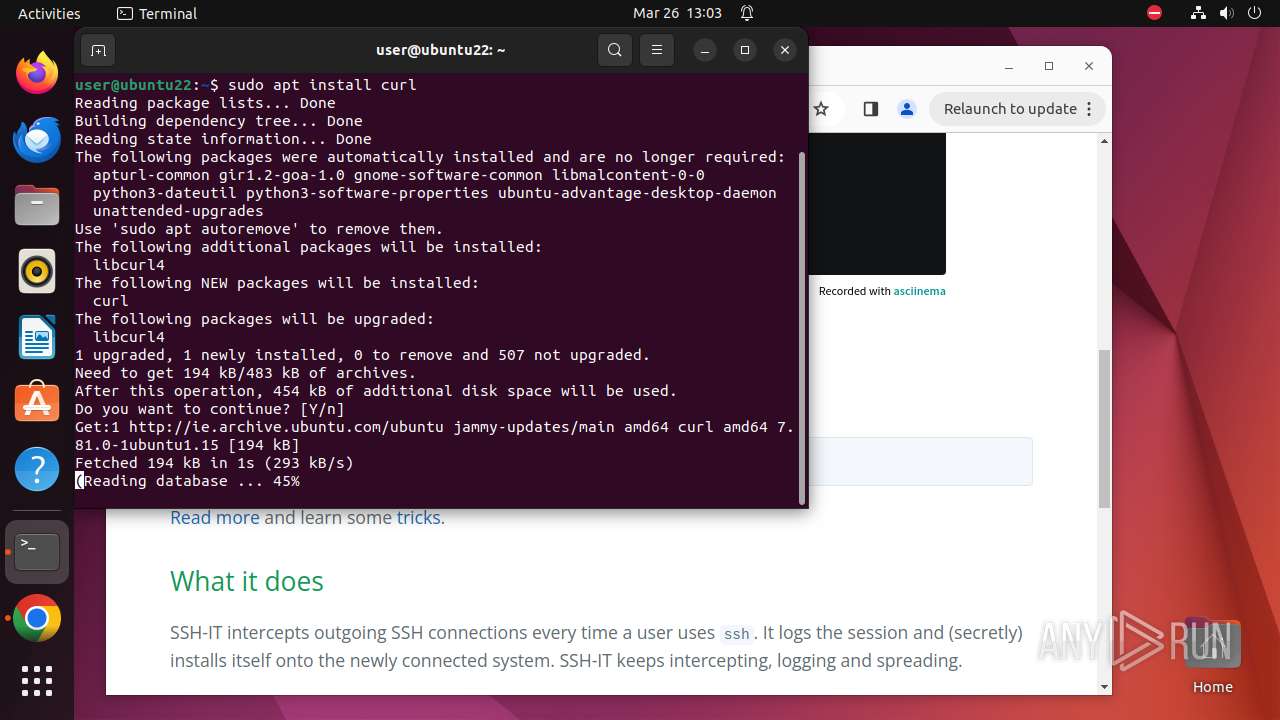The width and height of the screenshot is (1280, 720).
Task: Switch to Google Chrome via dock
Action: [x=37, y=619]
